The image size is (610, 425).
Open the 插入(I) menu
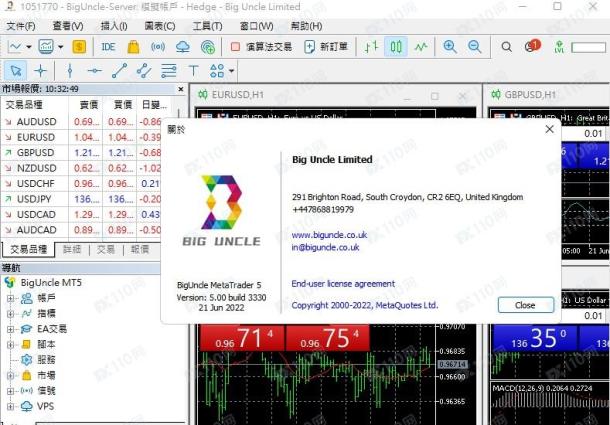coord(114,26)
